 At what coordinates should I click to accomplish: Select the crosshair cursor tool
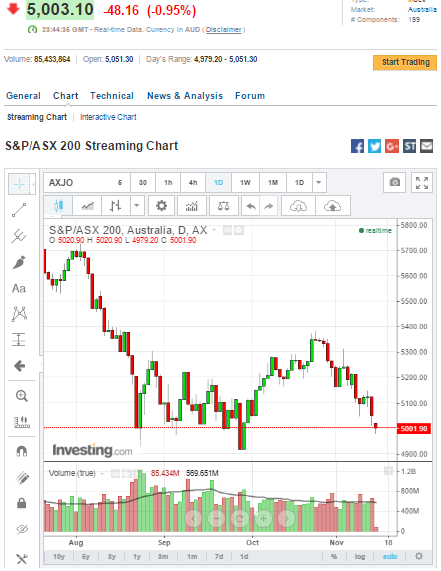point(19,184)
